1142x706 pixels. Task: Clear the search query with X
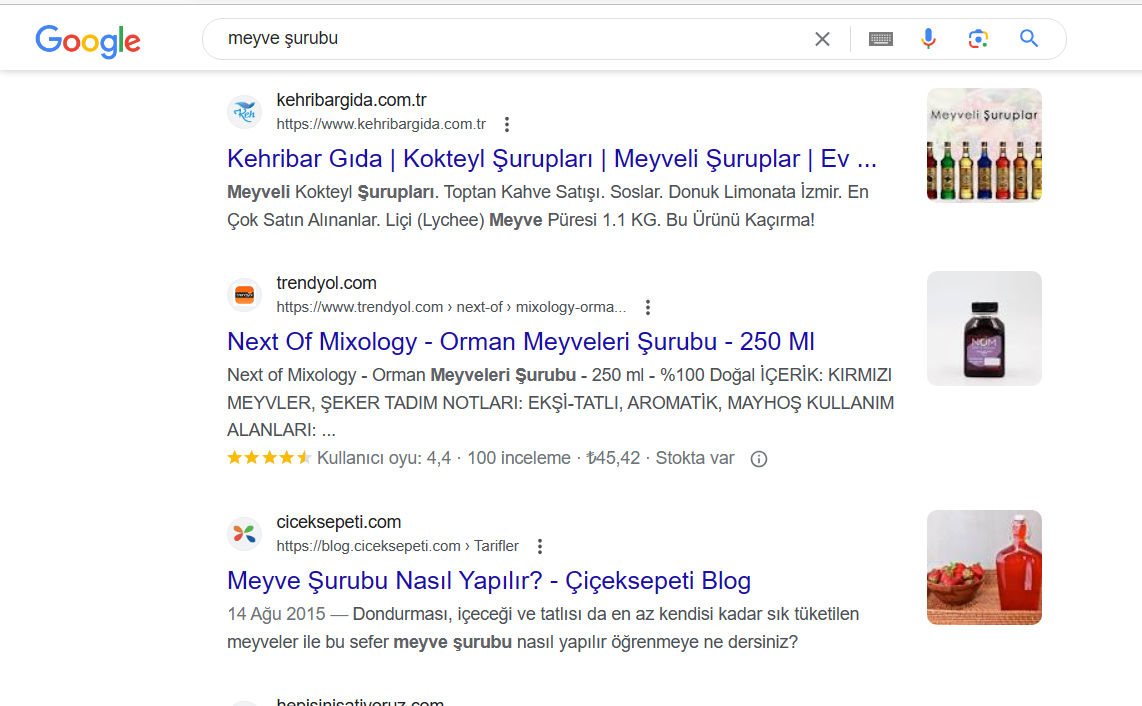click(822, 39)
